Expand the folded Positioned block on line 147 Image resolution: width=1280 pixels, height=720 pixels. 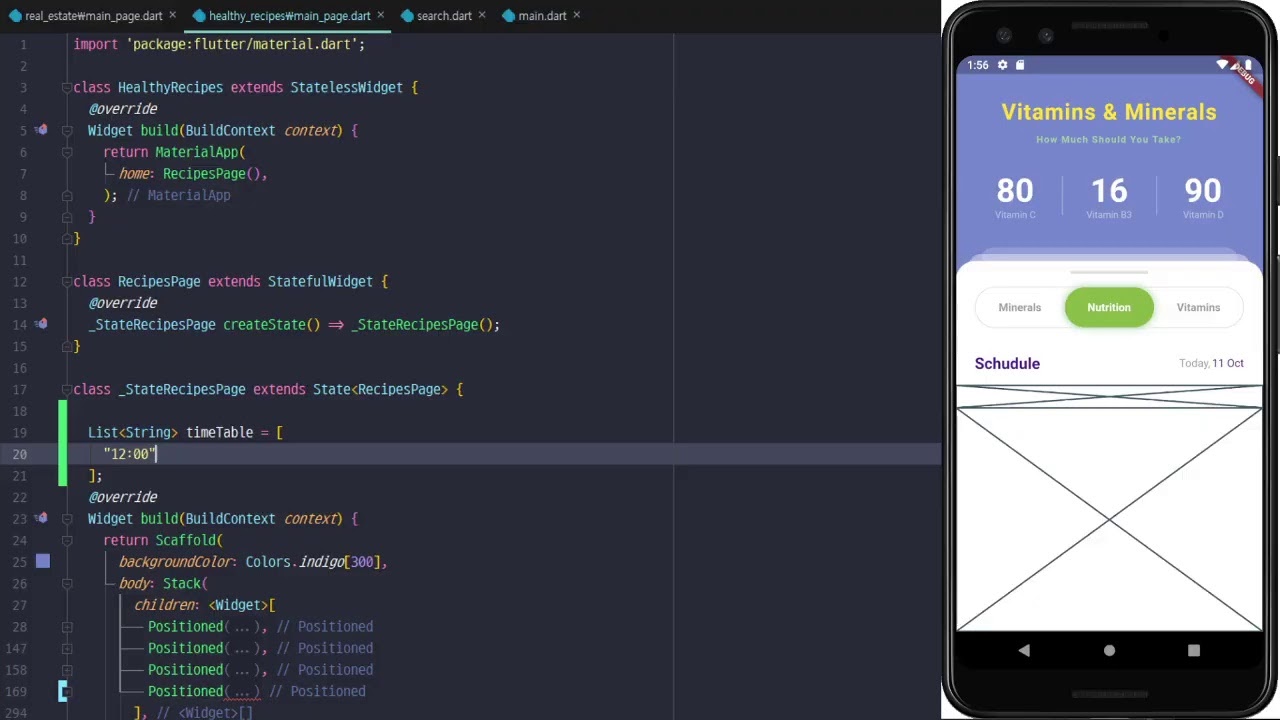tap(241, 649)
